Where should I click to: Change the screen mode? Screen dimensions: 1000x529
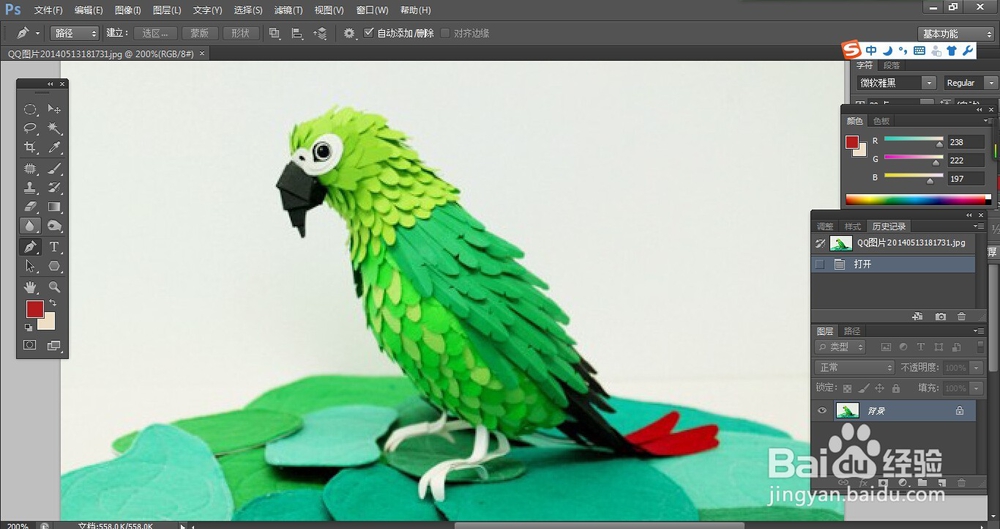click(x=54, y=345)
